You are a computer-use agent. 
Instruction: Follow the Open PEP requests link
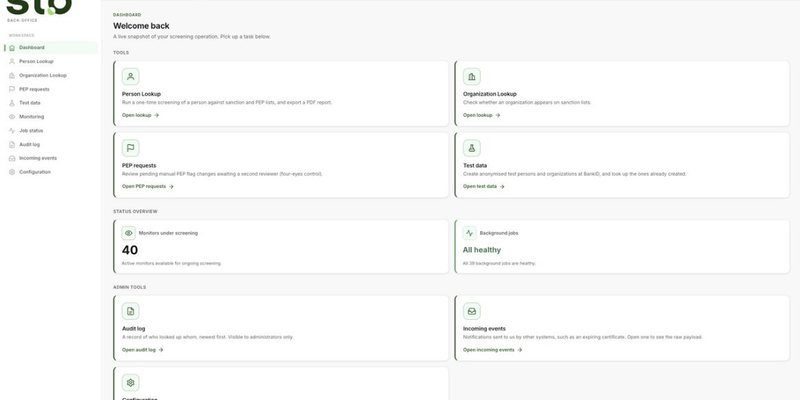point(147,187)
